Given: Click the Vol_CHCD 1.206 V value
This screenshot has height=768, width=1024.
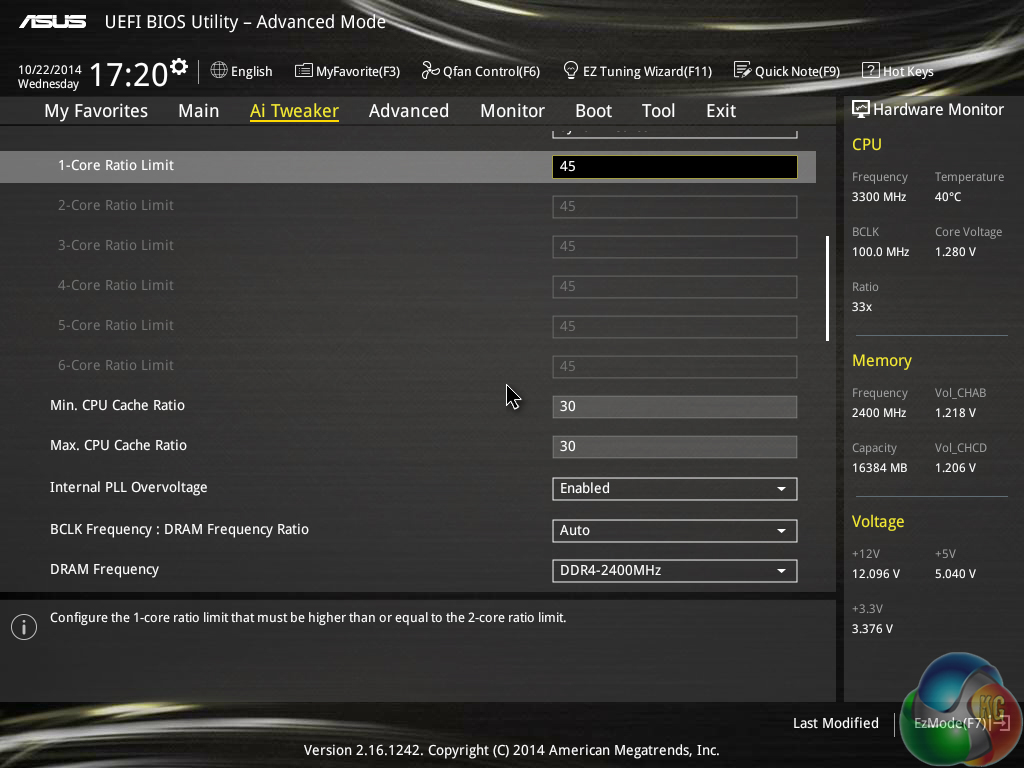Looking at the screenshot, I should click(x=955, y=468).
